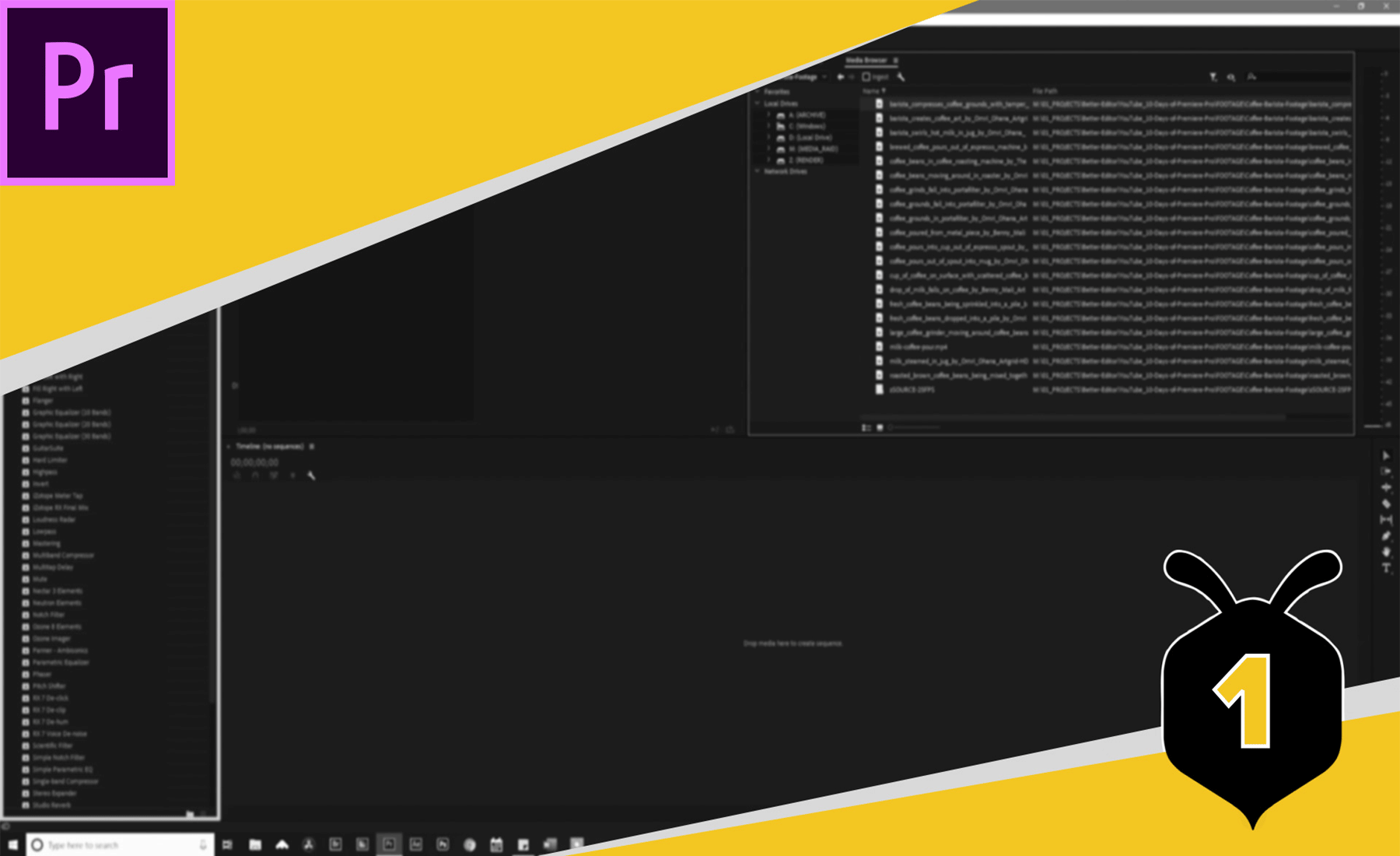
Task: Switch Media Browser to list view
Action: [x=866, y=427]
